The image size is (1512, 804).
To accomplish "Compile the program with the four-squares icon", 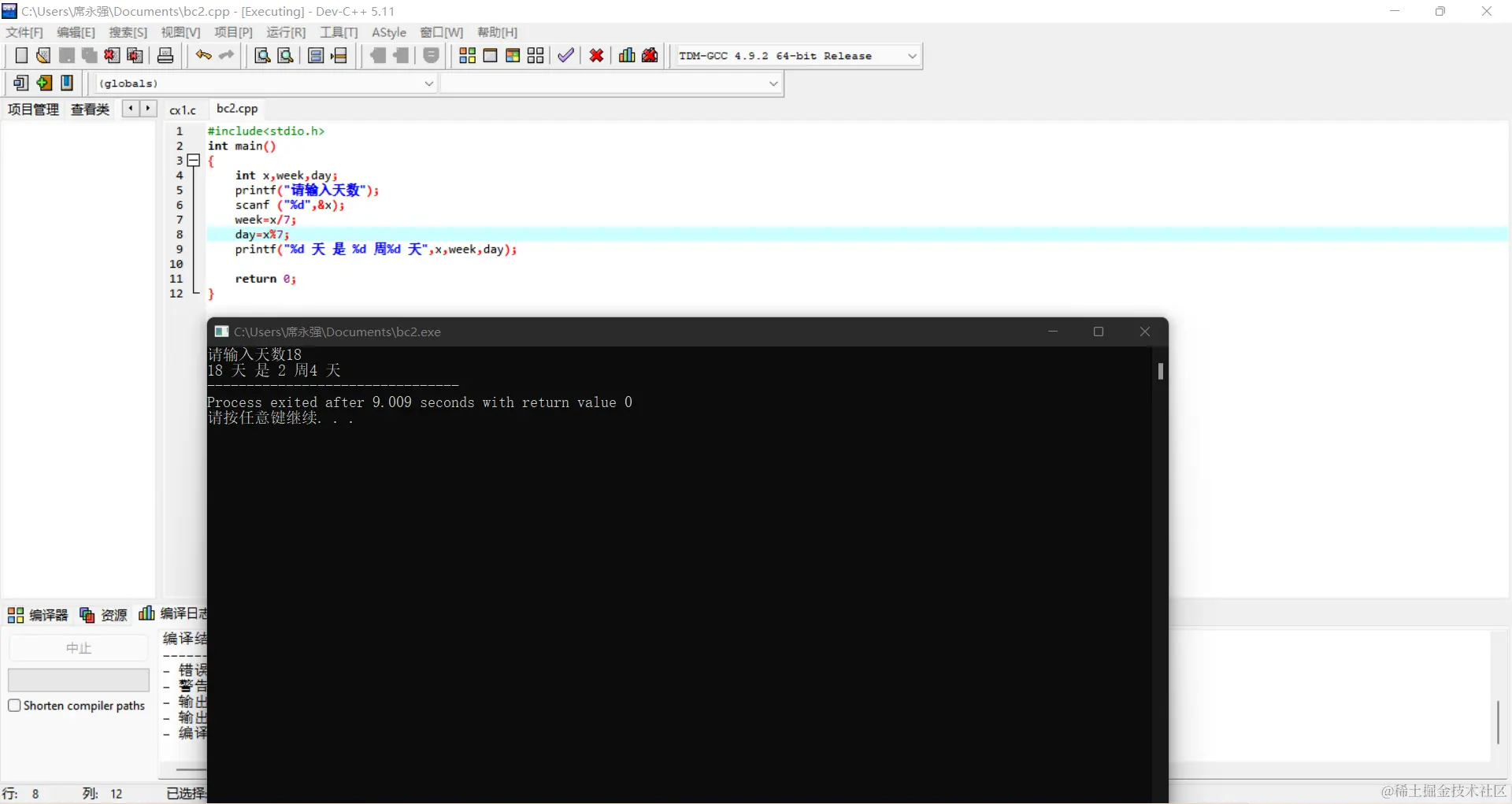I will (x=468, y=56).
